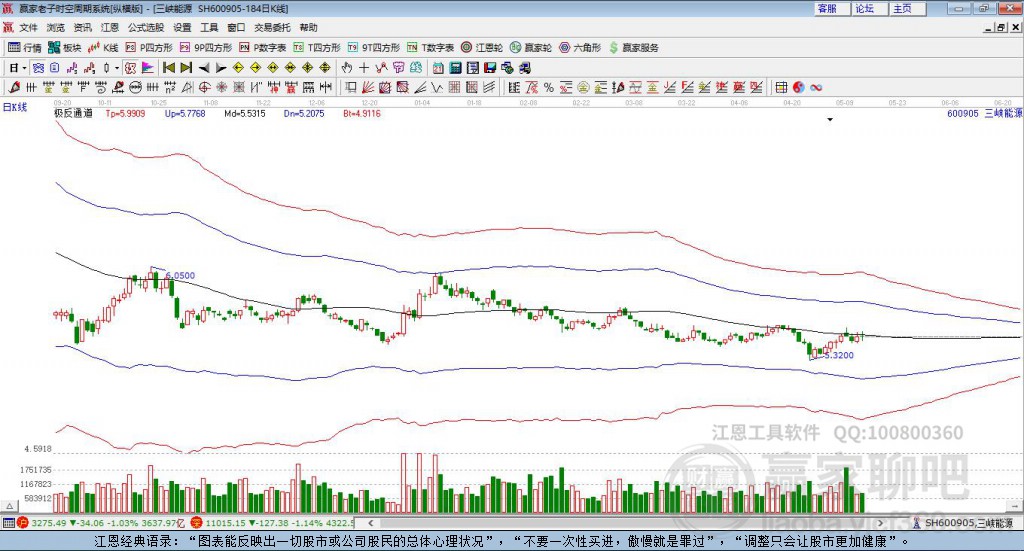This screenshot has height=551, width=1024.
Task: Click the 论坛 forum button
Action: [864, 8]
